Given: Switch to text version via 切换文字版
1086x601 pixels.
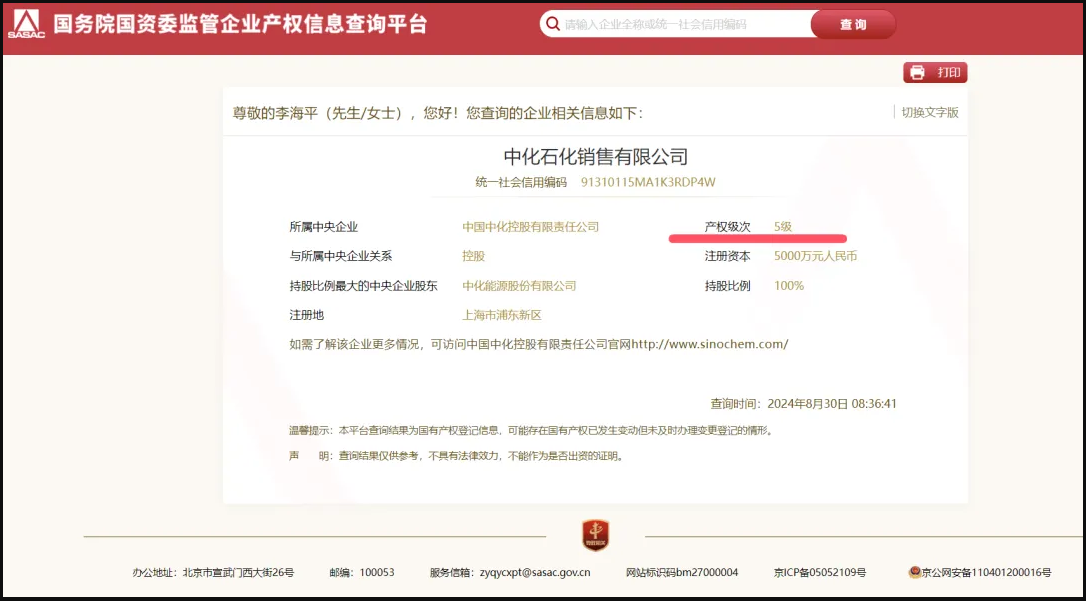Looking at the screenshot, I should point(929,112).
